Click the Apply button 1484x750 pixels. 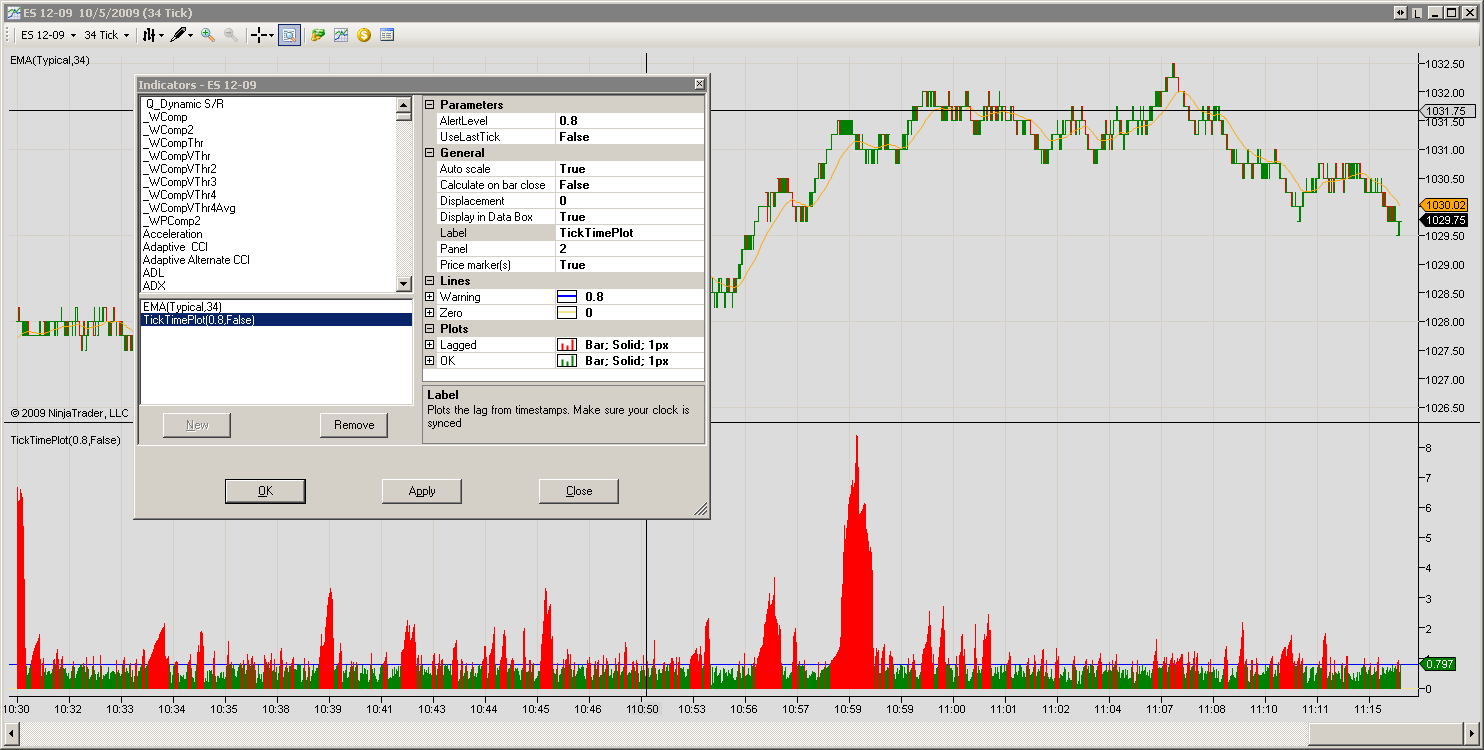tap(422, 491)
